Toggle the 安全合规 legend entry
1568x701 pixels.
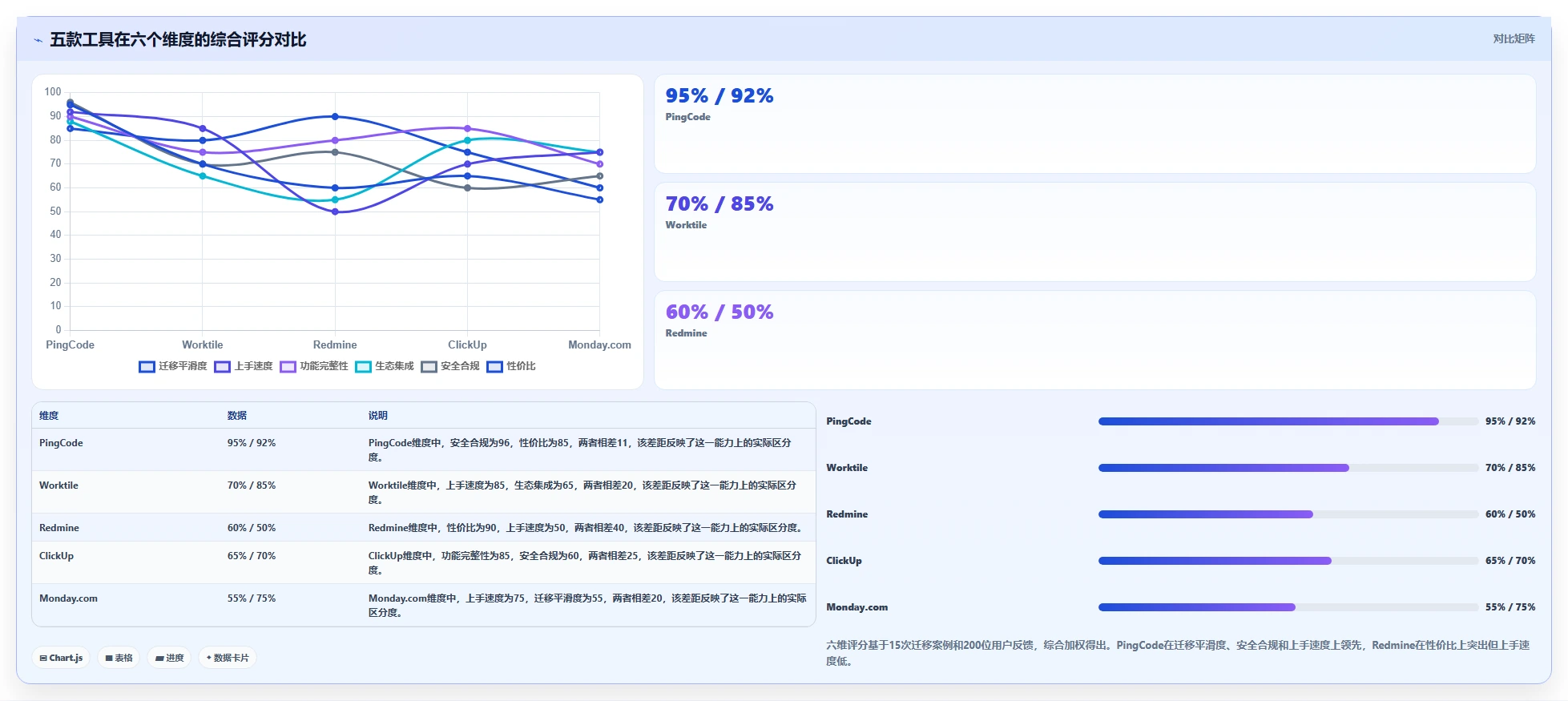[x=450, y=366]
